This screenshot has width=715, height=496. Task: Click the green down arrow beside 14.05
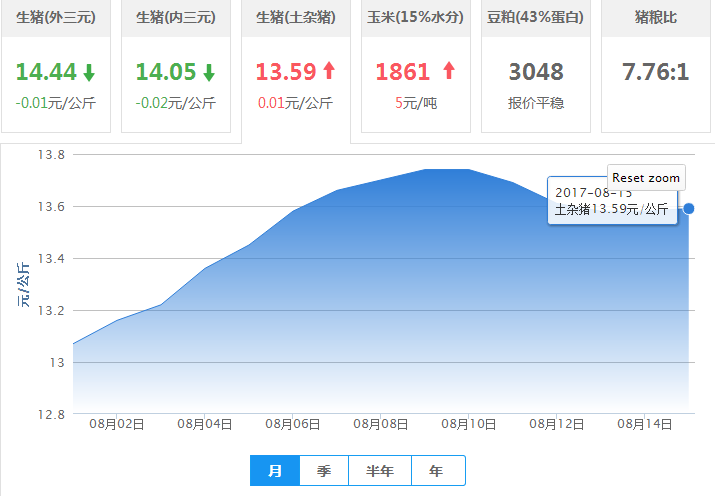209,72
